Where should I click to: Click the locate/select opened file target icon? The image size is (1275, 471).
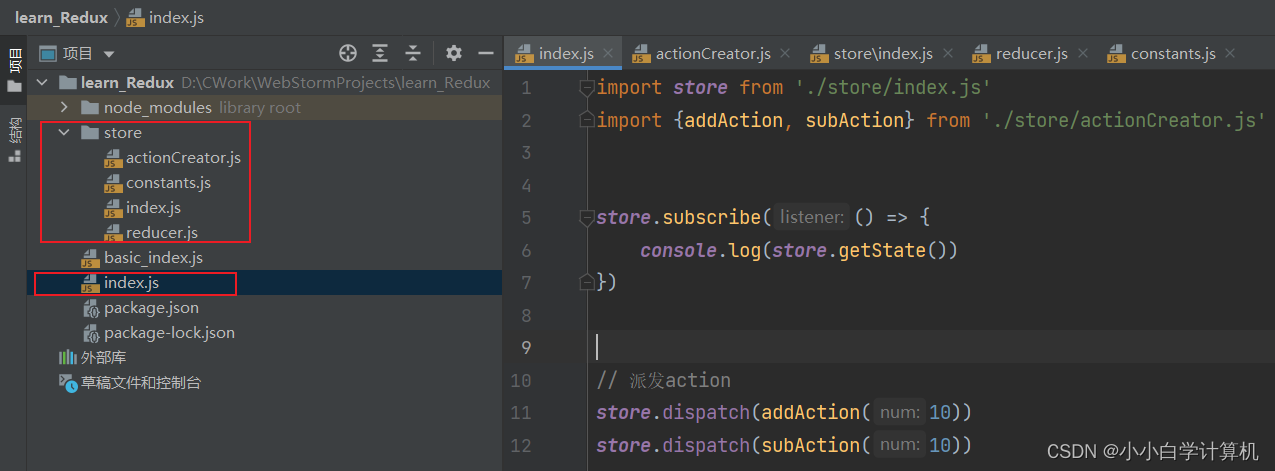click(348, 53)
